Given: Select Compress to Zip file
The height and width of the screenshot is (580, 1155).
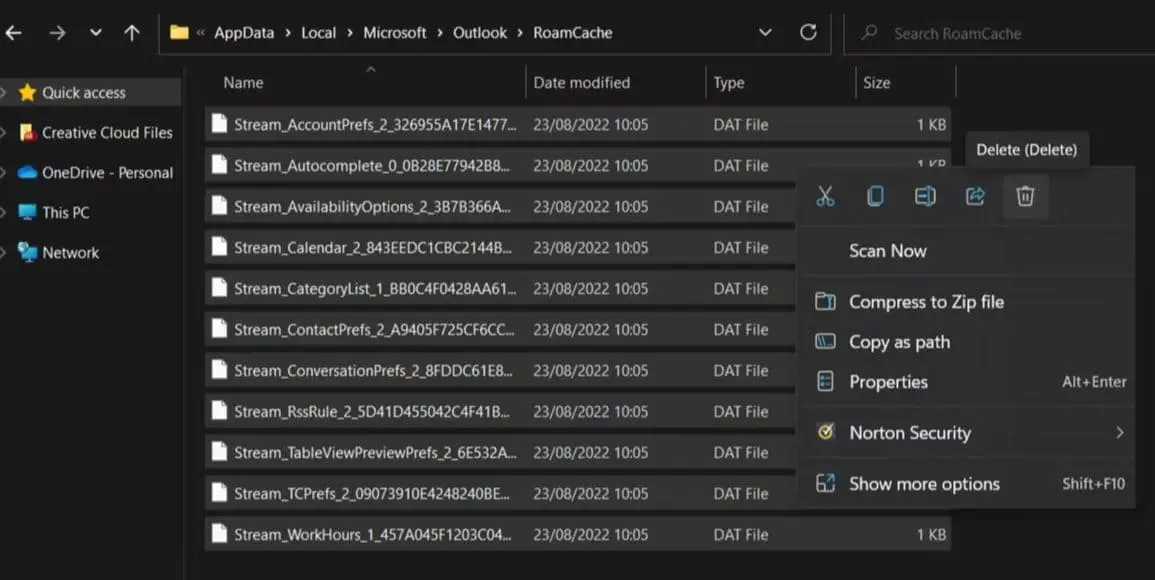Looking at the screenshot, I should click(x=926, y=302).
